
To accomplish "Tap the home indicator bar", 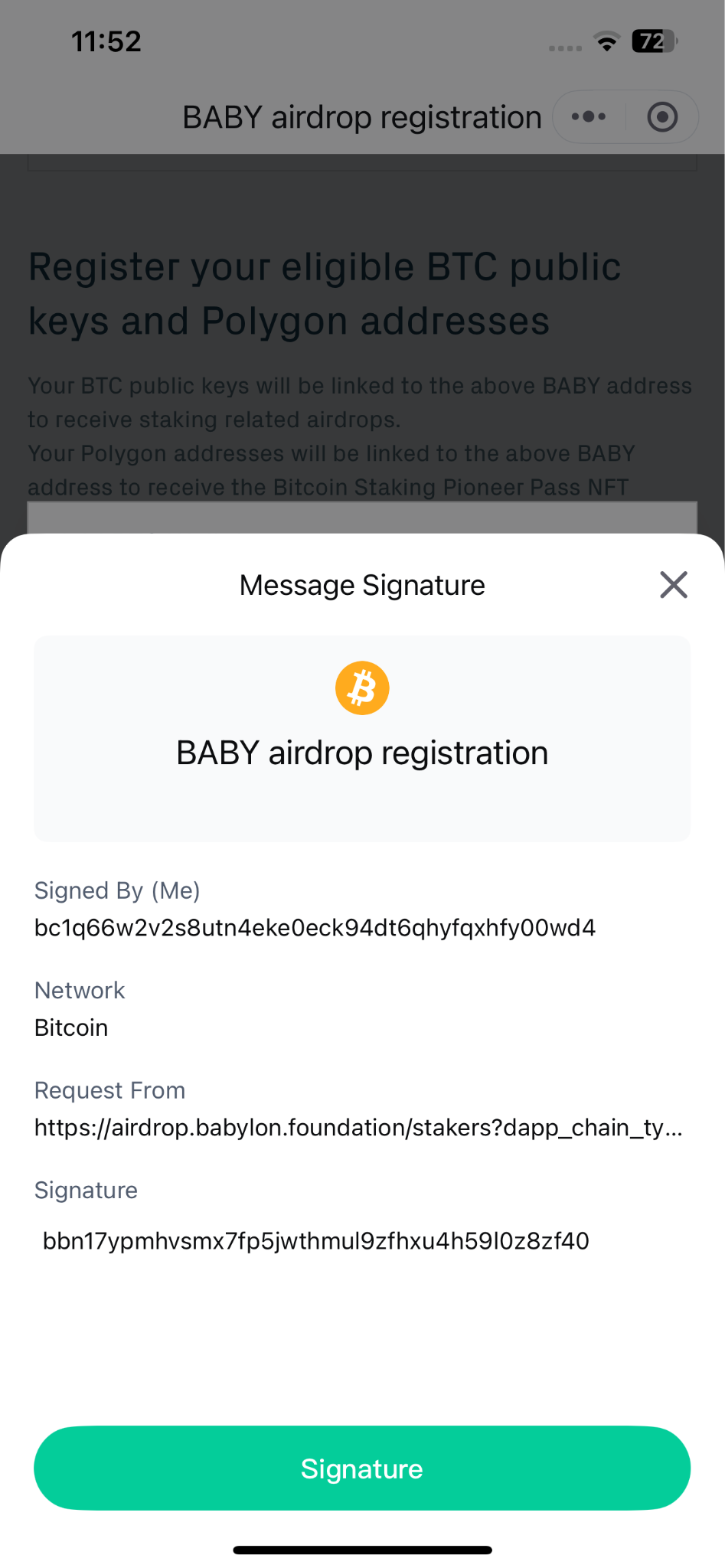I will click(x=362, y=1550).
